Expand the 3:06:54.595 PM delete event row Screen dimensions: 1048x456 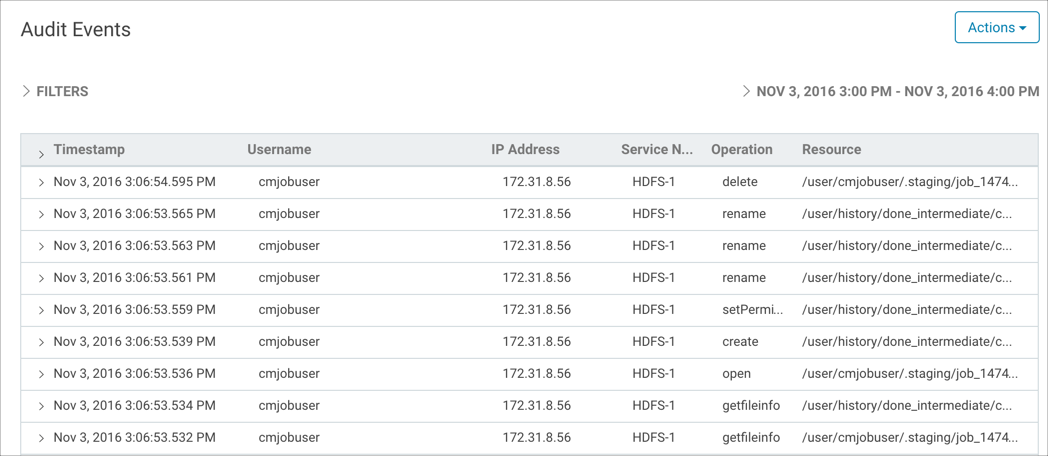[x=41, y=183]
